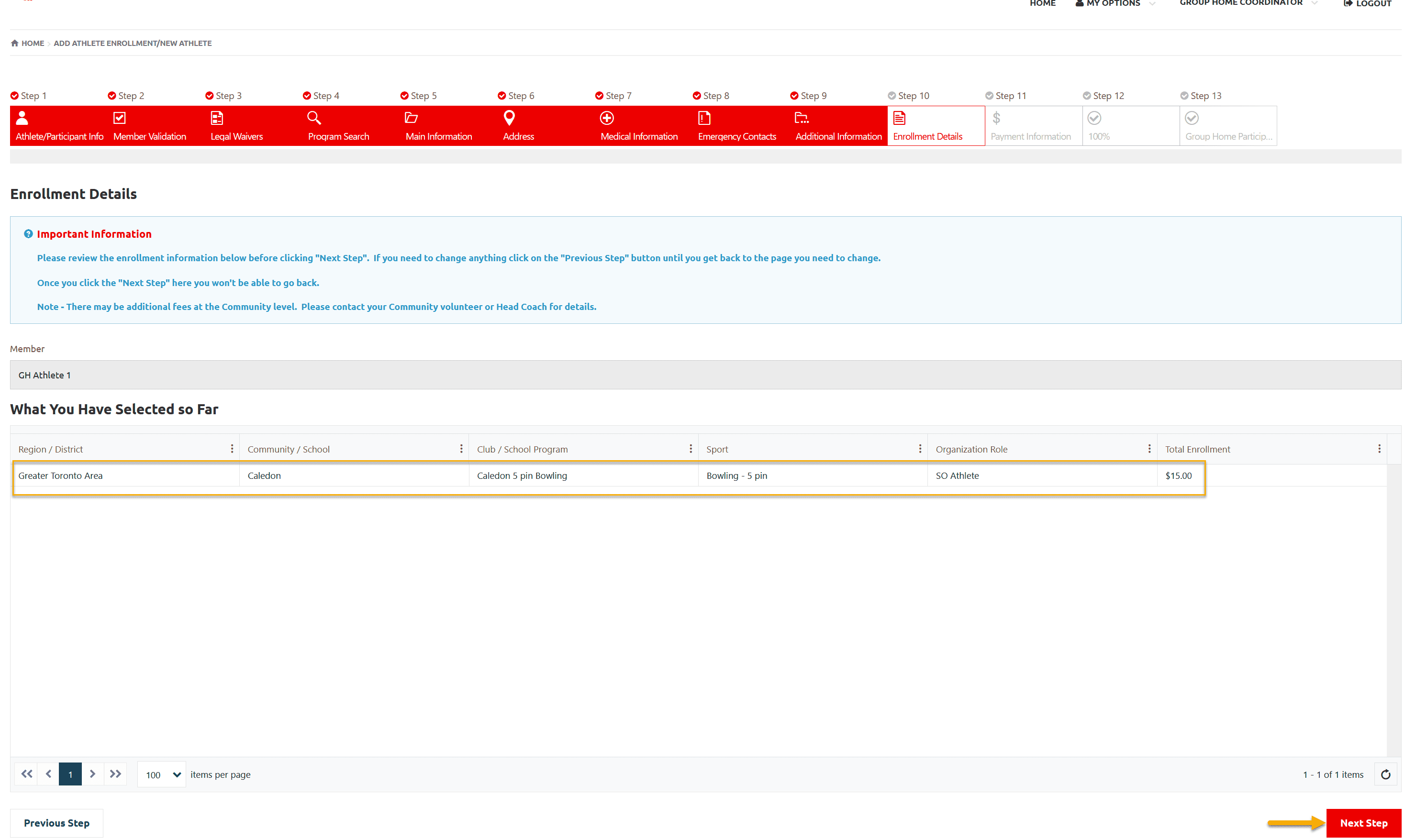Screen dimensions: 1405x840
Task: Click the Important Information help icon
Action: (x=28, y=234)
